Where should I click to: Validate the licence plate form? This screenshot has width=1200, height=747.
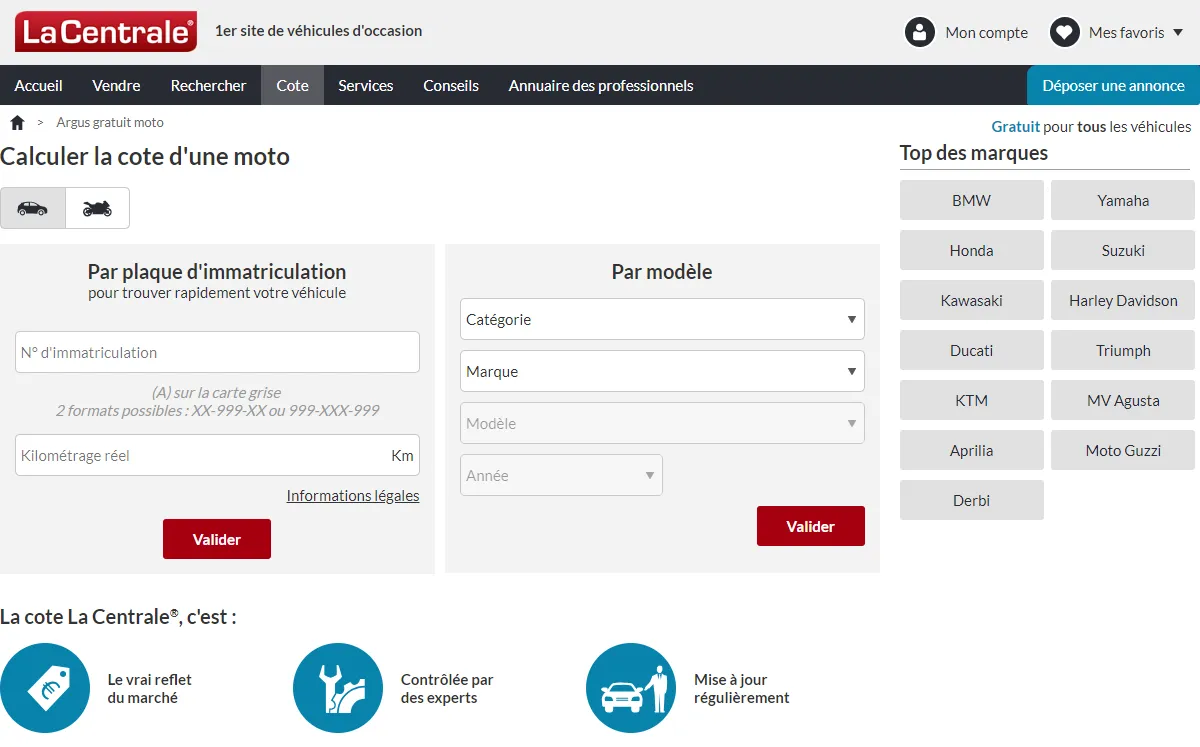[217, 539]
